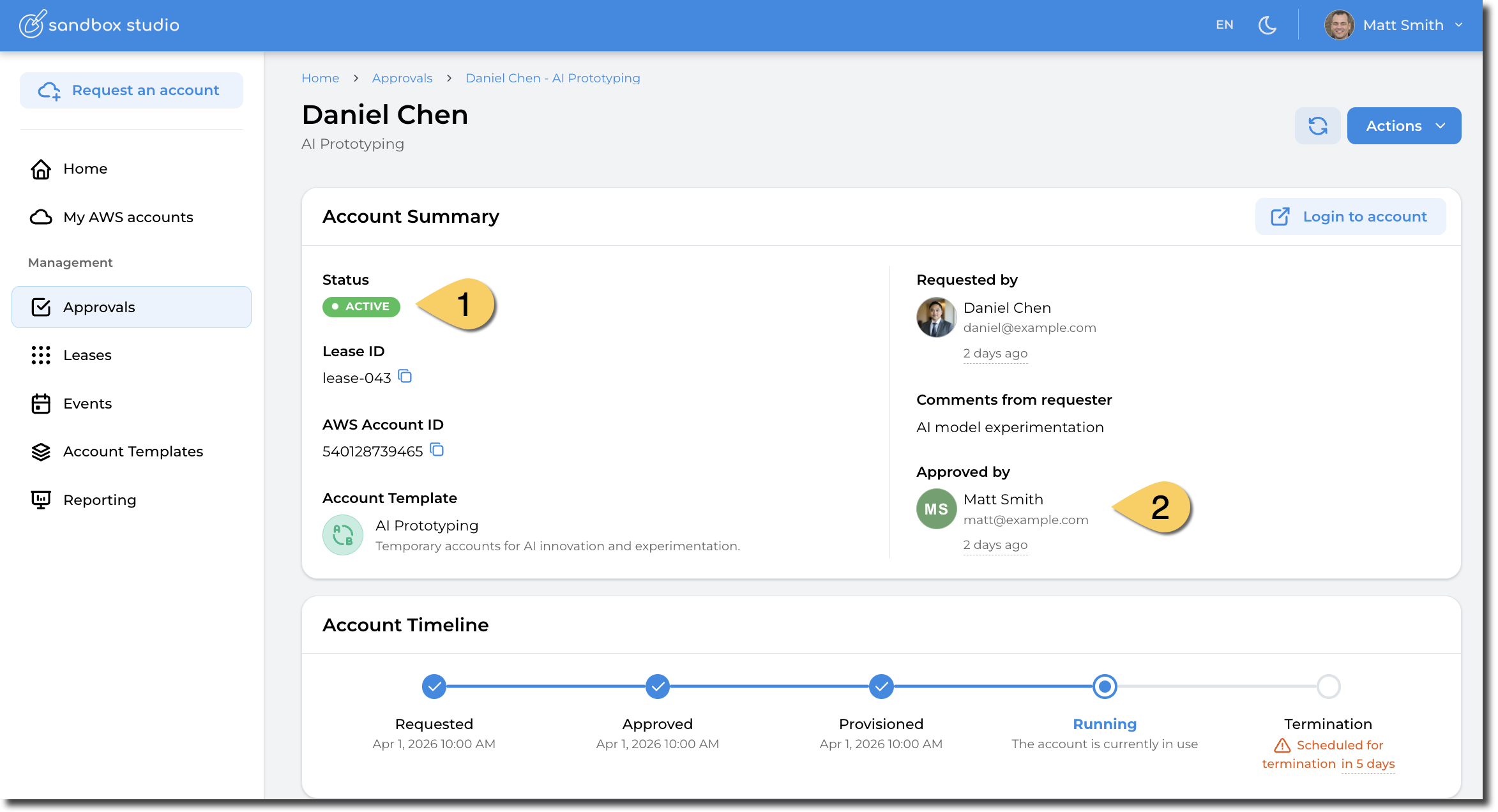This screenshot has height=812, width=1498.
Task: Open the Actions dropdown
Action: click(1403, 126)
